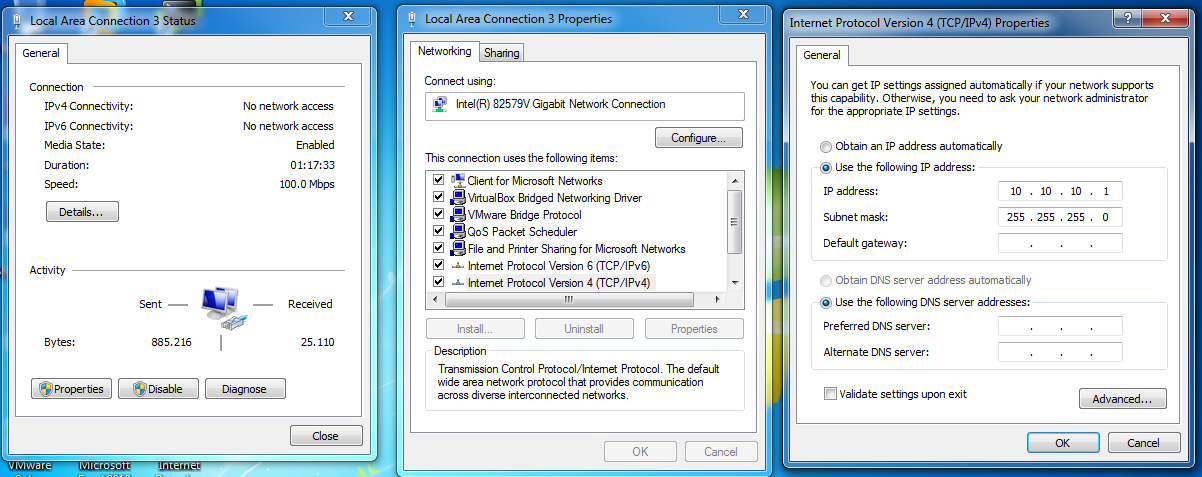
Task: Click the help question mark in TCP/IPv4 dialog
Action: coord(1127,18)
